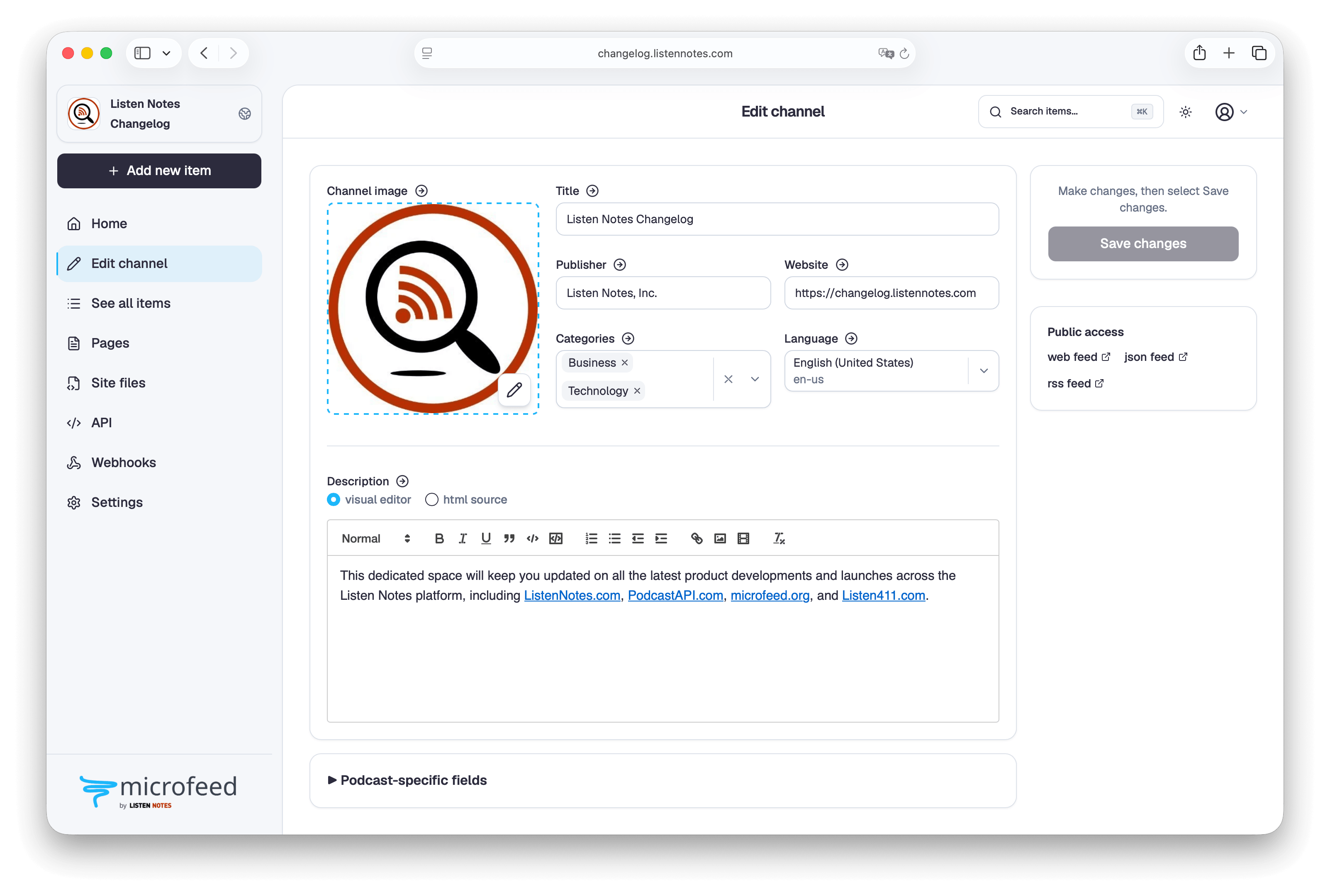1330x896 pixels.
Task: Expand the Categories dropdown arrow
Action: (x=755, y=379)
